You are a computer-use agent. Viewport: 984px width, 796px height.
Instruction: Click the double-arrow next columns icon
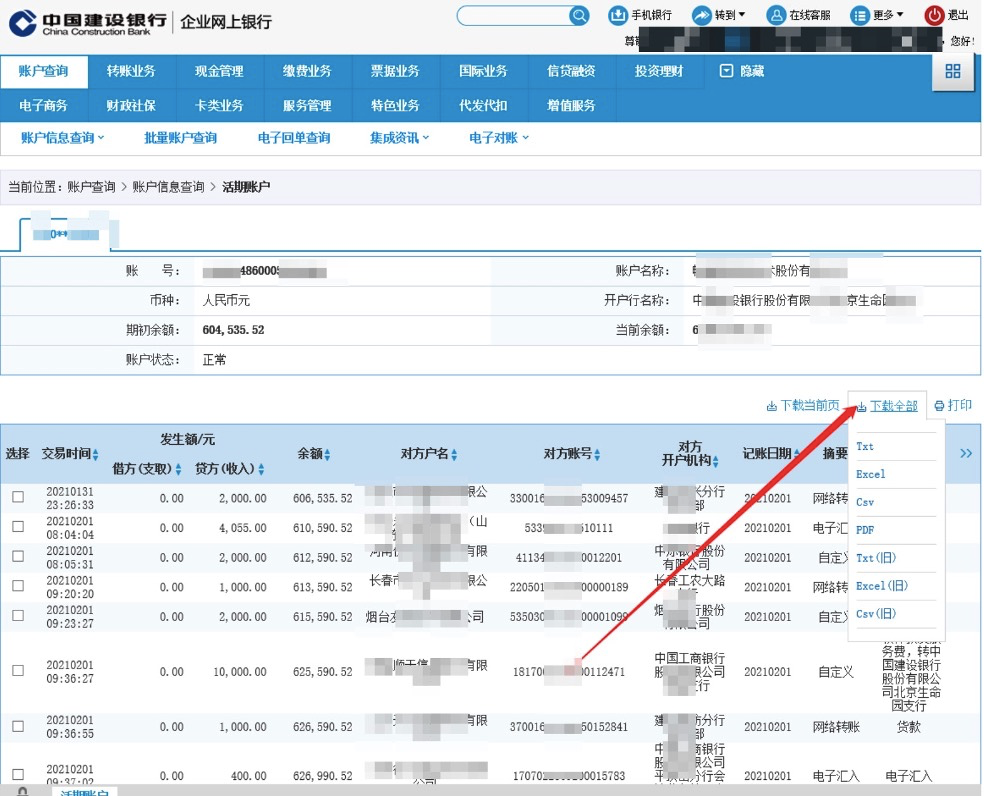[966, 453]
